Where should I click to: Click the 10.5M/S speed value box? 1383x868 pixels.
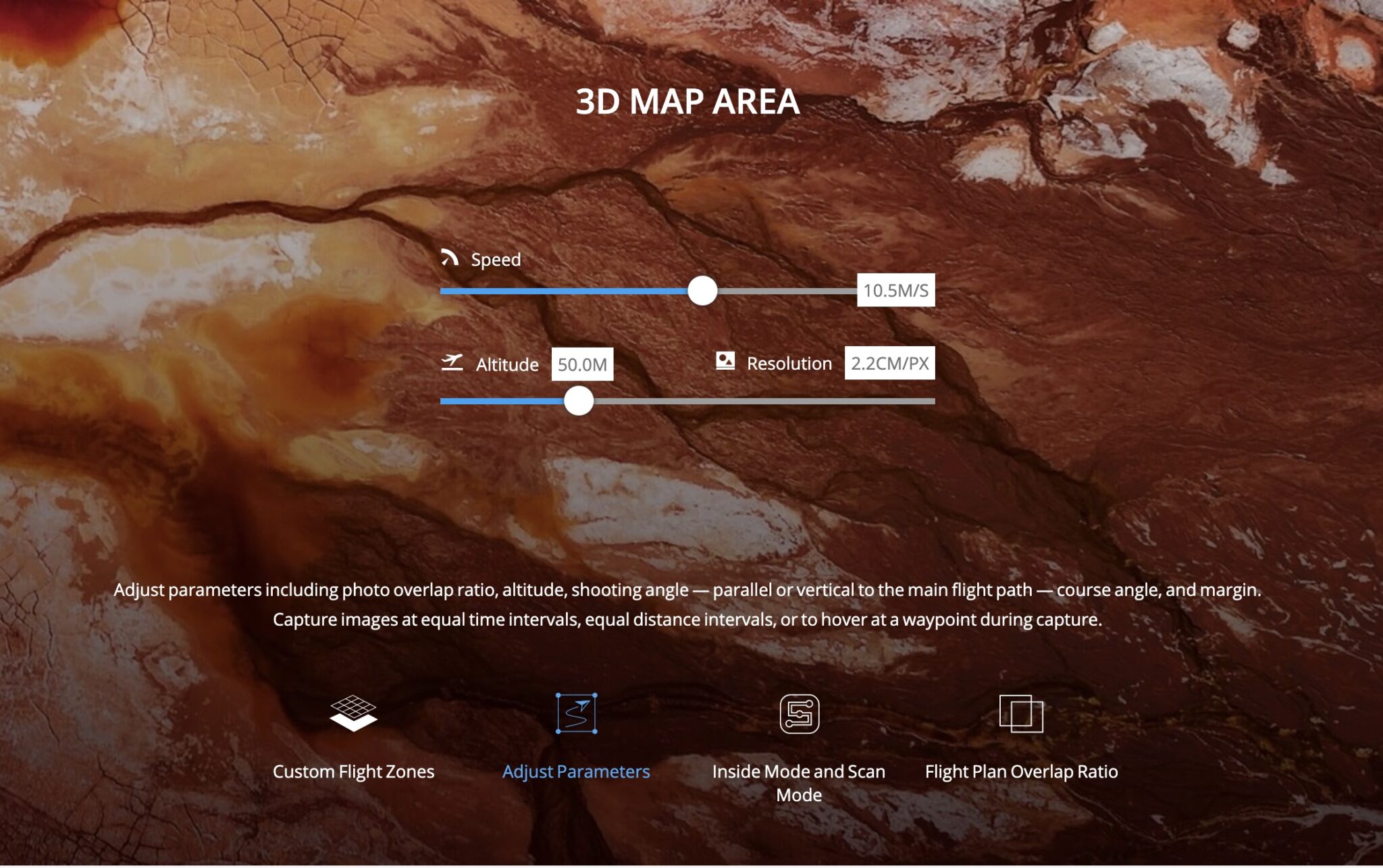[x=895, y=290]
